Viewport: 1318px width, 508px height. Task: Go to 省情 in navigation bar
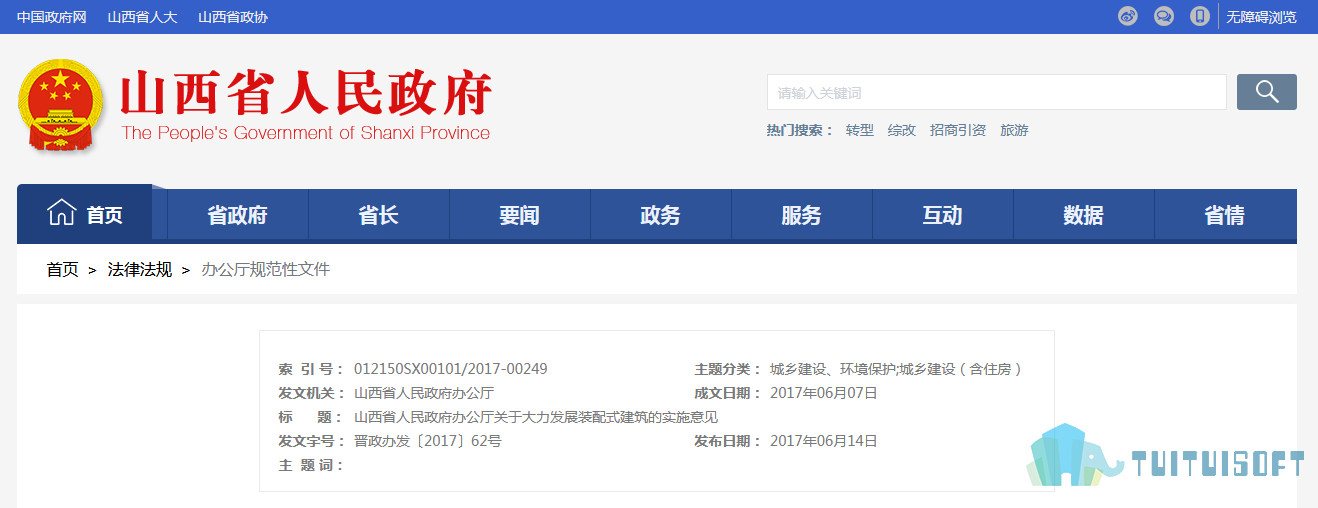coord(1225,215)
